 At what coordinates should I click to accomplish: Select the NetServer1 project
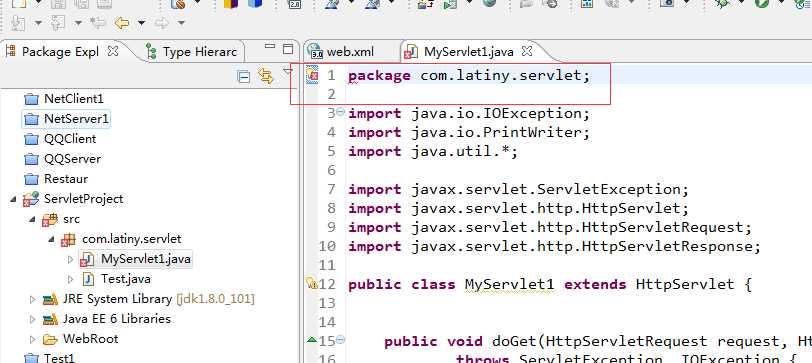click(76, 119)
